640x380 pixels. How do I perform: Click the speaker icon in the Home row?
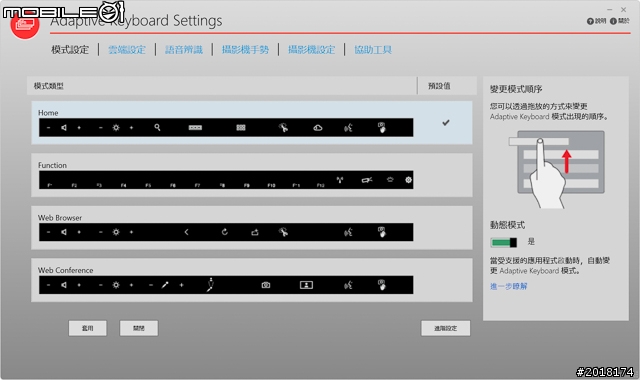click(x=64, y=128)
